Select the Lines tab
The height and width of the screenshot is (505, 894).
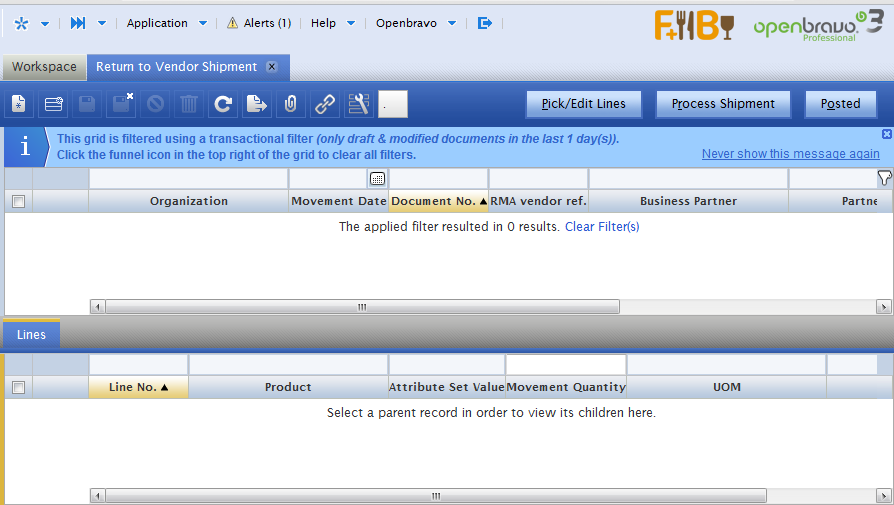pos(31,335)
